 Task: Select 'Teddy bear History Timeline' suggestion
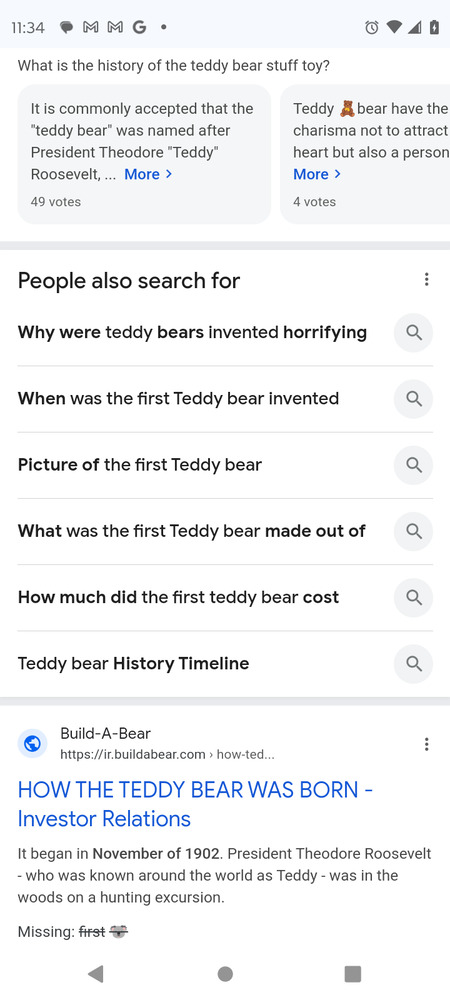[x=133, y=664]
